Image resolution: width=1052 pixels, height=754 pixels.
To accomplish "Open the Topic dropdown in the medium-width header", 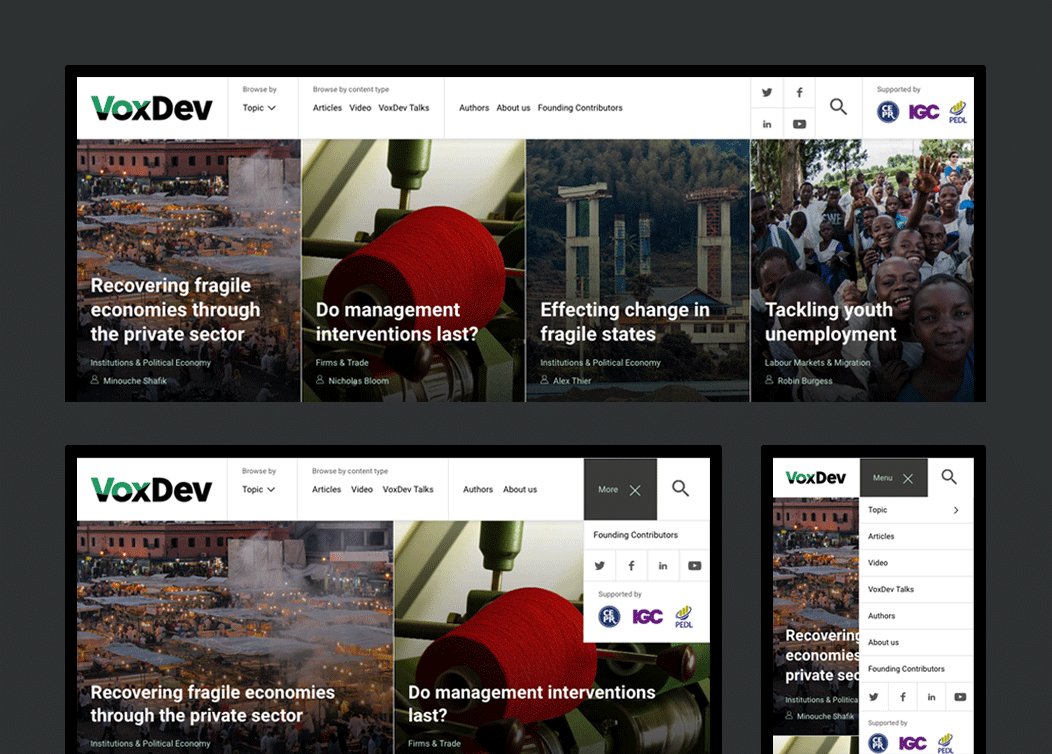I will pos(258,490).
